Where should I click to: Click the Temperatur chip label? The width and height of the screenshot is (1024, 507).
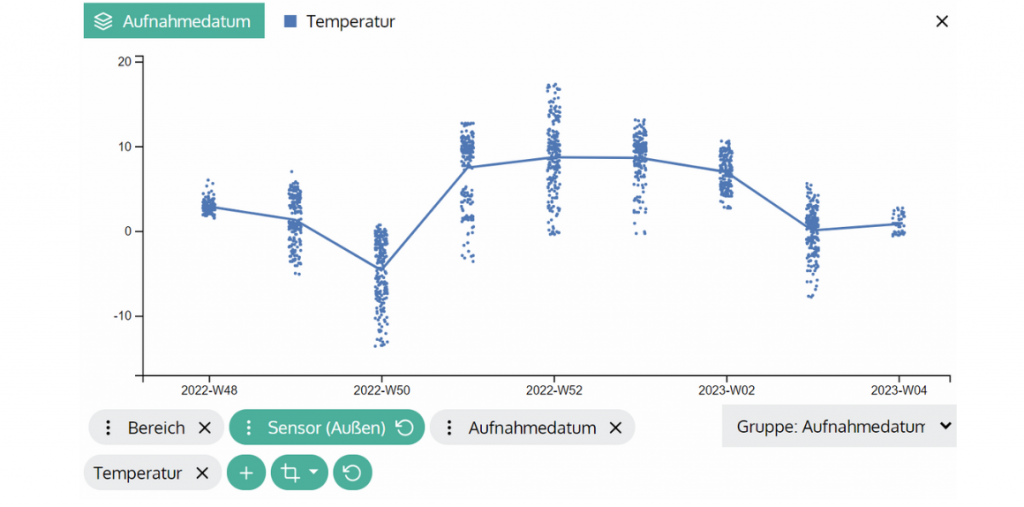tap(138, 473)
